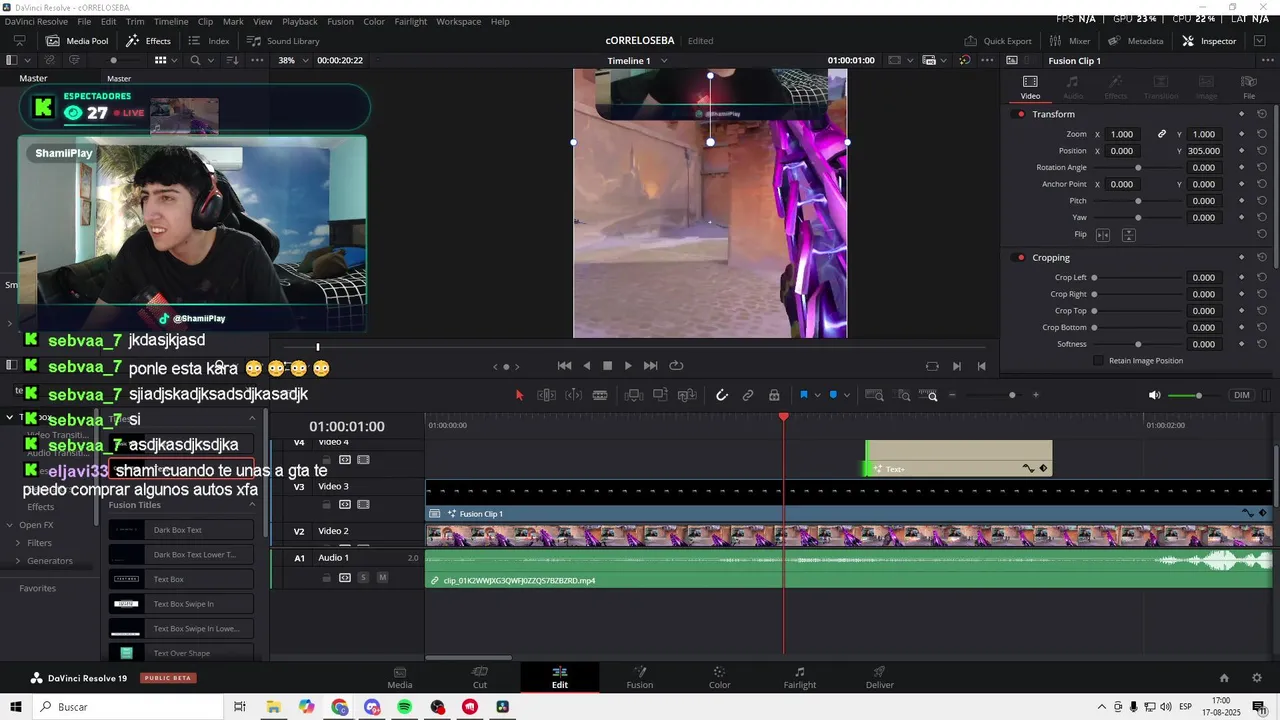Click the Full Extent Zoom icon
The height and width of the screenshot is (720, 1280).
coord(874,395)
